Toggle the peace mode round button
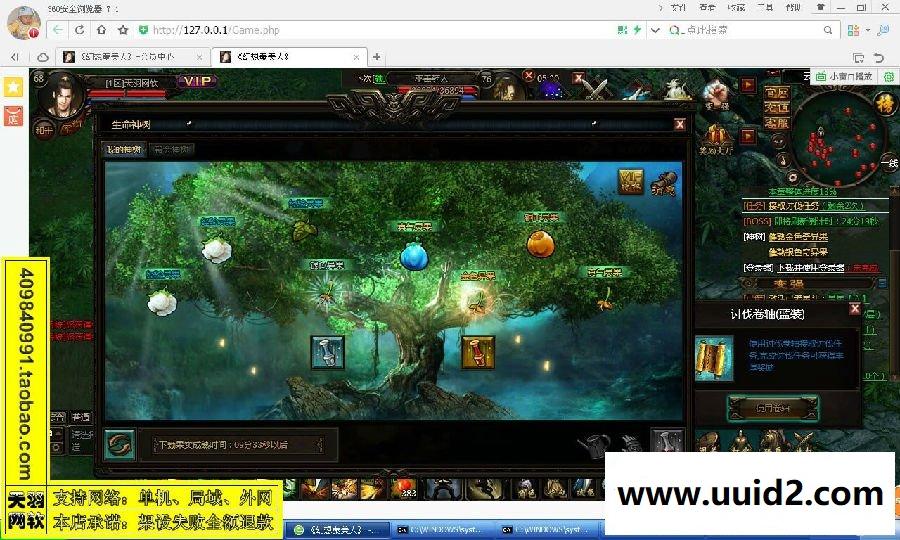 click(x=44, y=130)
